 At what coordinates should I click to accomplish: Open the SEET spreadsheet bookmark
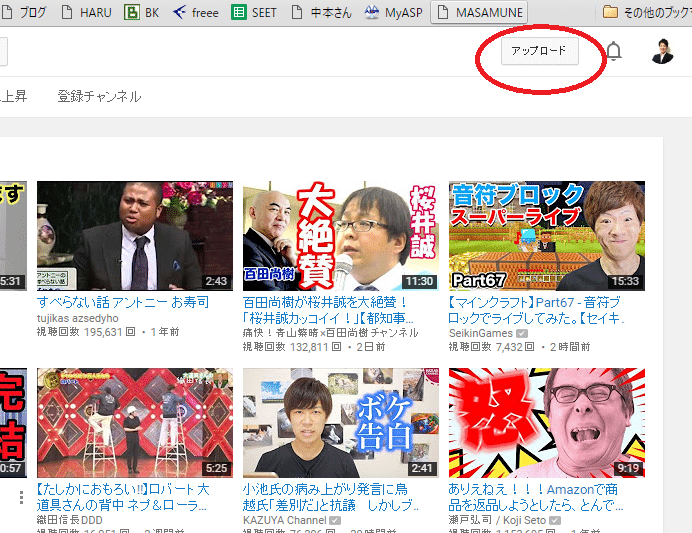tap(254, 12)
